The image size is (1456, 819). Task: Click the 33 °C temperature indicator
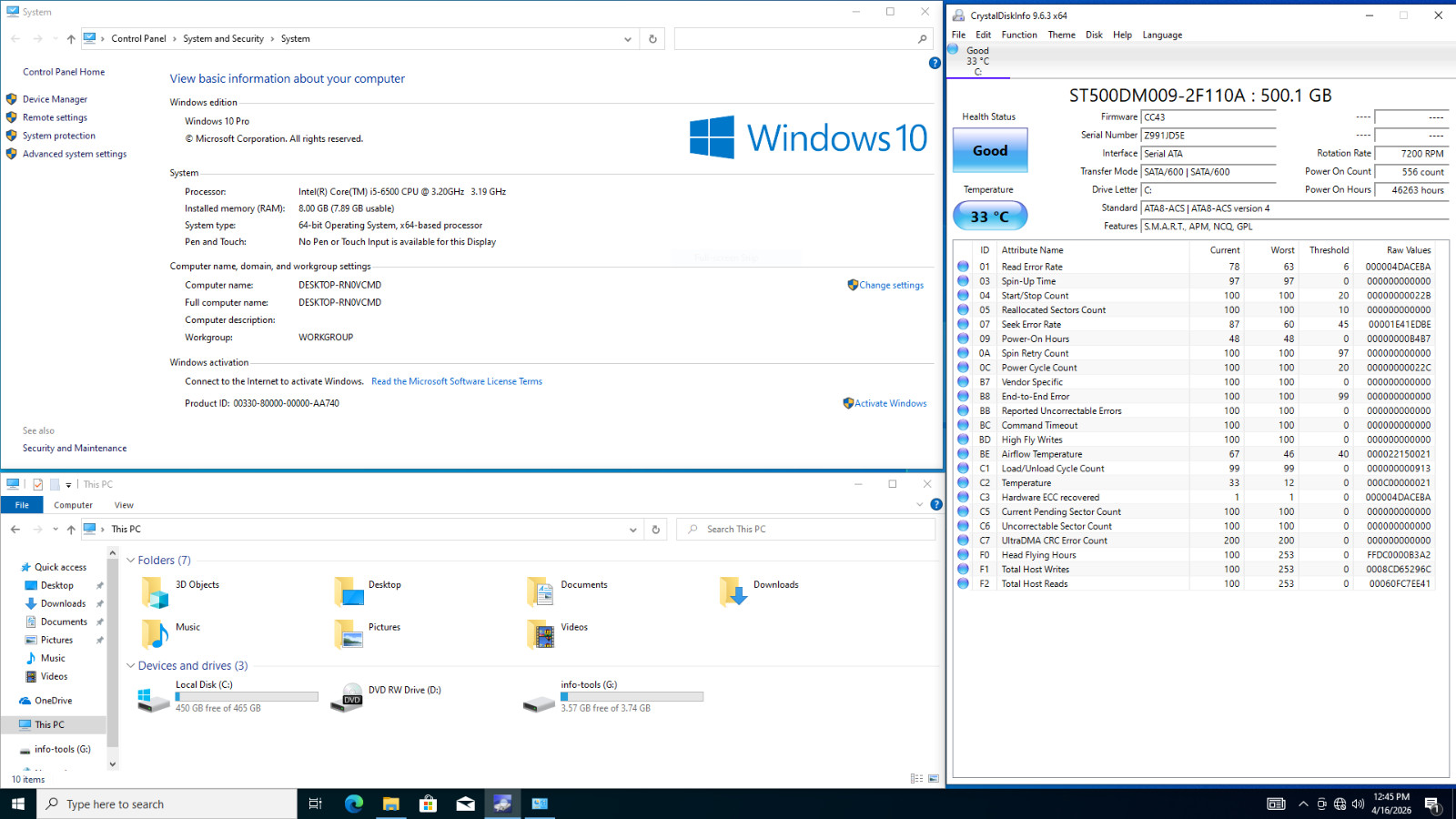point(990,217)
